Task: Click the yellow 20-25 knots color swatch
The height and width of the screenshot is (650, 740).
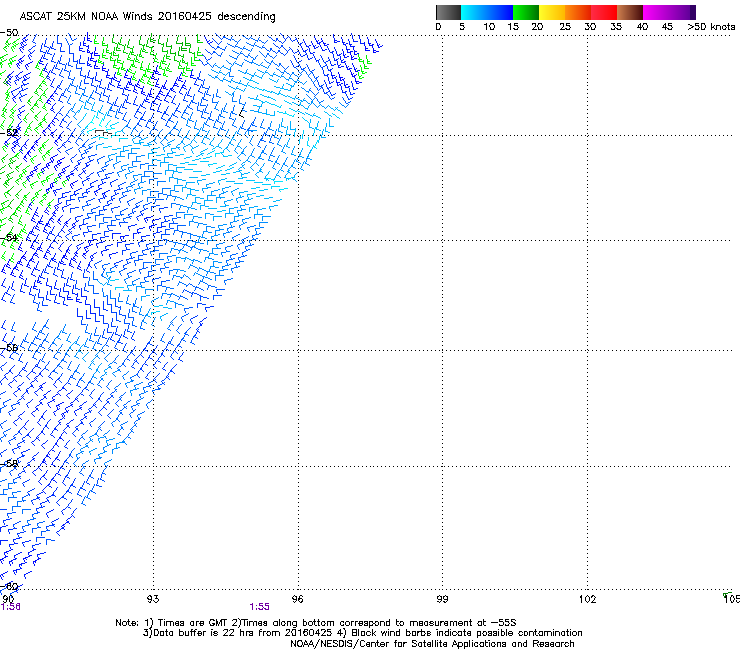Action: pyautogui.click(x=552, y=12)
